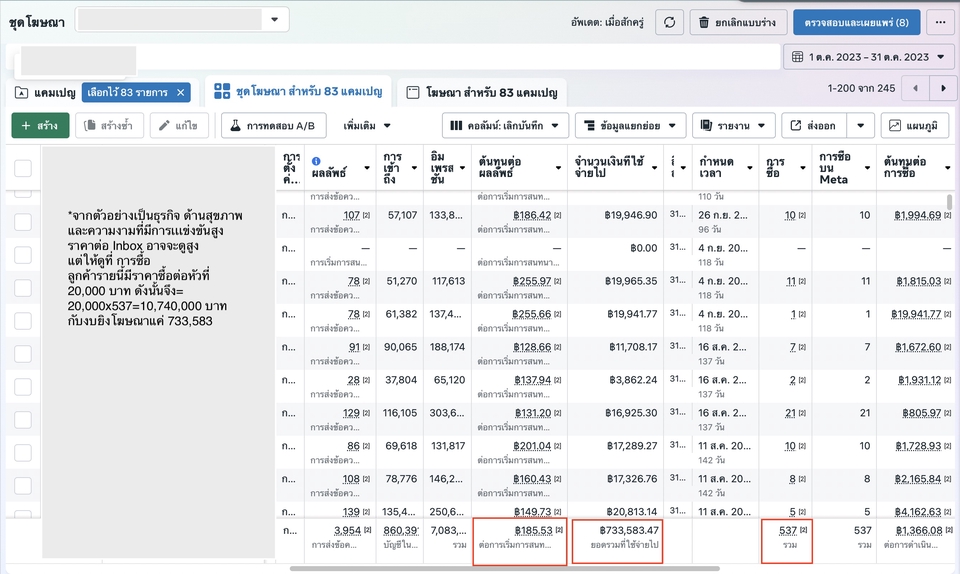Click the cost per result ฿186.42 link
Image resolution: width=960 pixels, height=574 pixels.
coord(532,215)
